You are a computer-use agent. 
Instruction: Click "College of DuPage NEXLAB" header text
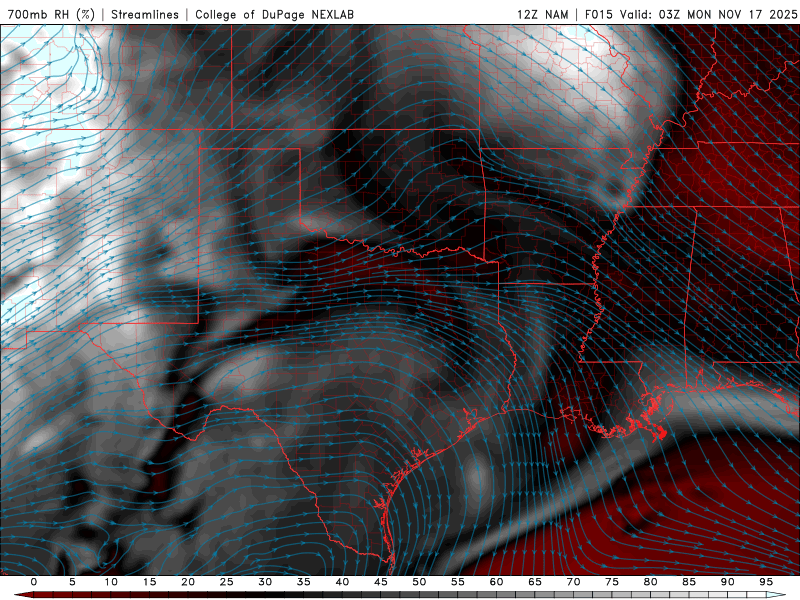[274, 14]
